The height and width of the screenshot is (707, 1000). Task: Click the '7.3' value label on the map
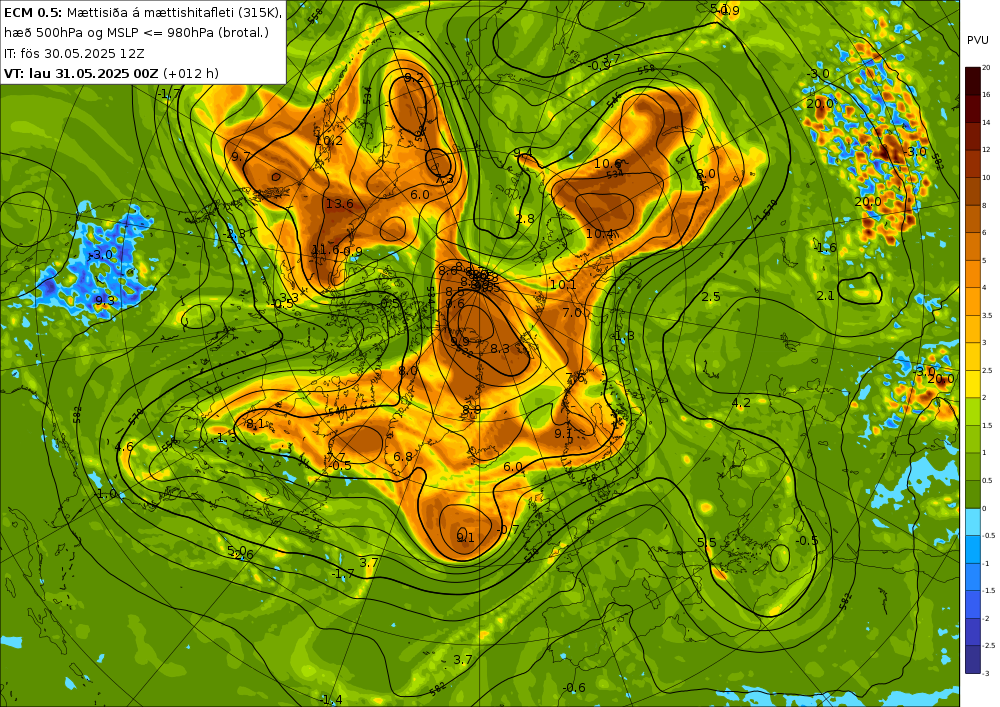pos(445,179)
